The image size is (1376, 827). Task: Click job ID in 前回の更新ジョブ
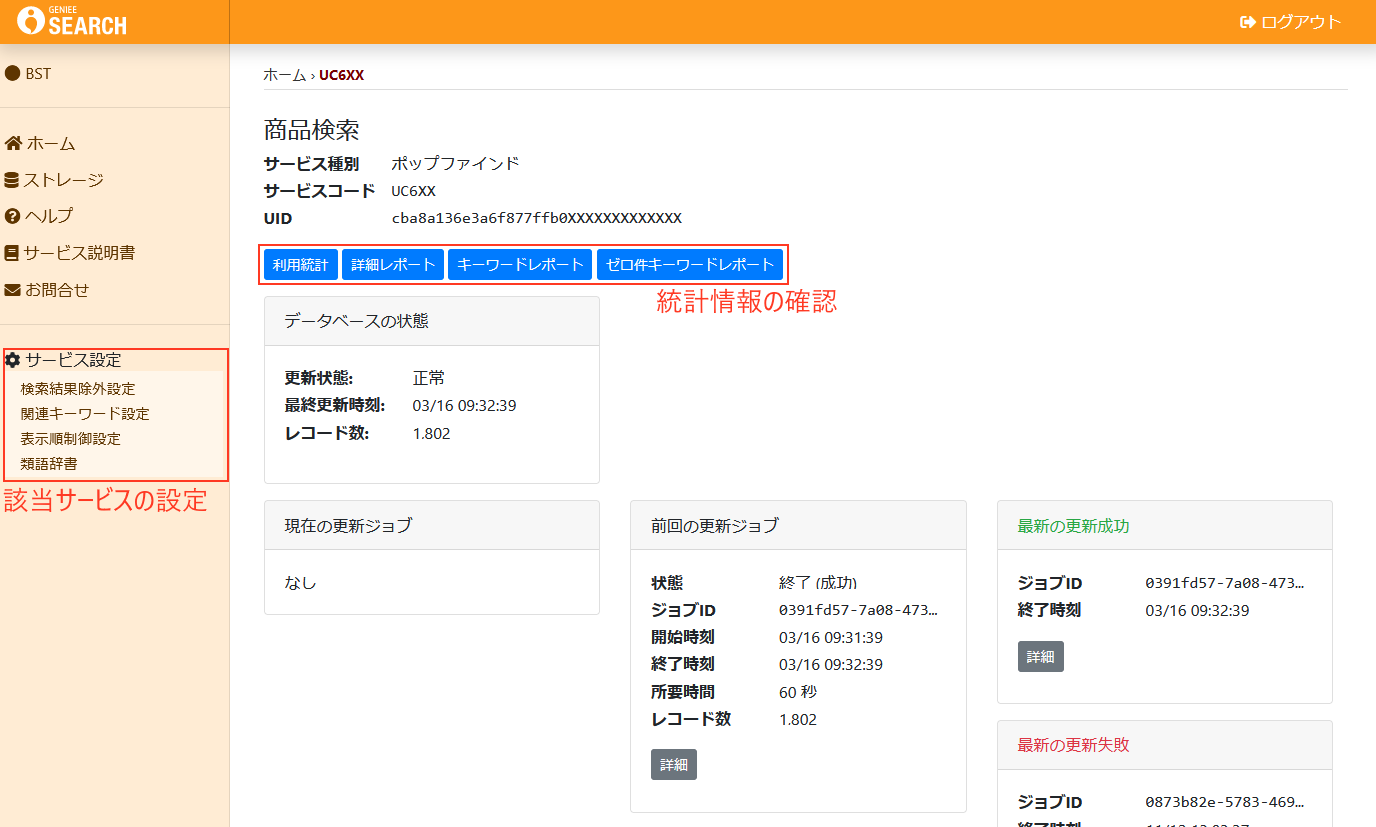click(x=858, y=610)
